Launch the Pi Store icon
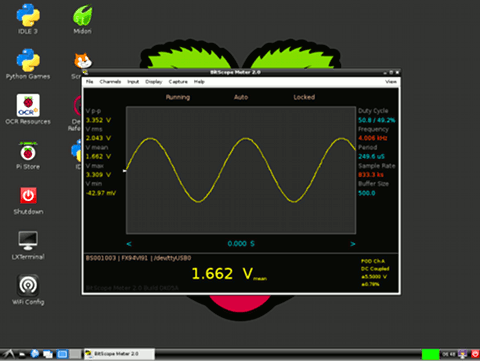480x361 pixels. 28,155
